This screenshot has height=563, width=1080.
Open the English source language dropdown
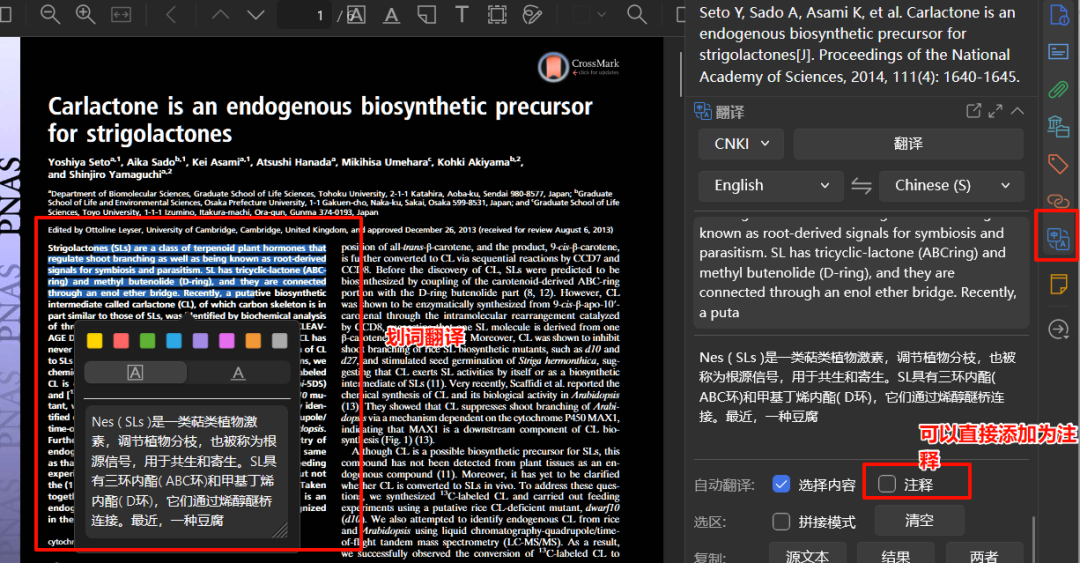[771, 185]
